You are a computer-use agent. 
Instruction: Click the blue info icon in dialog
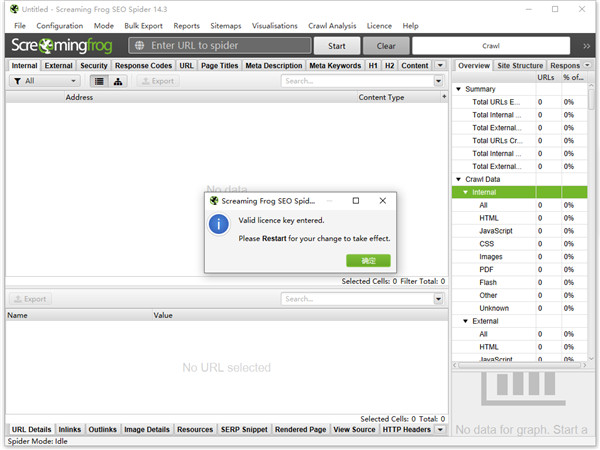pyautogui.click(x=219, y=225)
